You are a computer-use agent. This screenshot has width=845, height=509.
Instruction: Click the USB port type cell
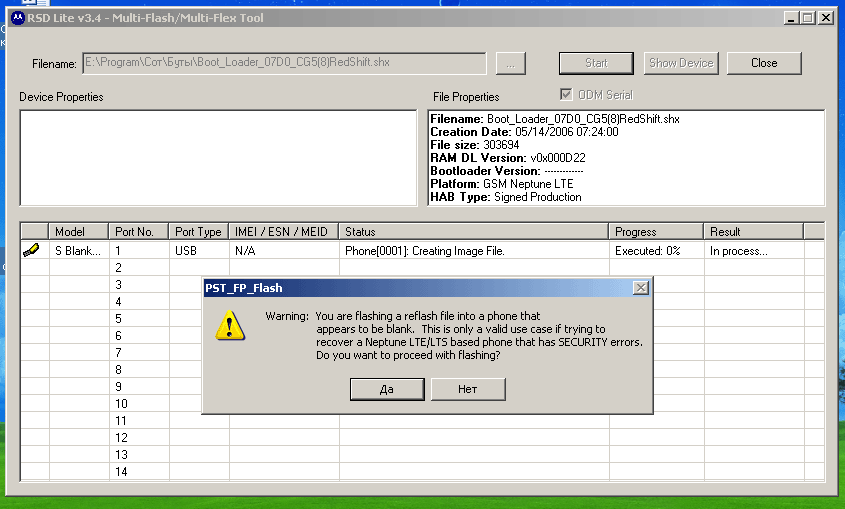coord(199,250)
